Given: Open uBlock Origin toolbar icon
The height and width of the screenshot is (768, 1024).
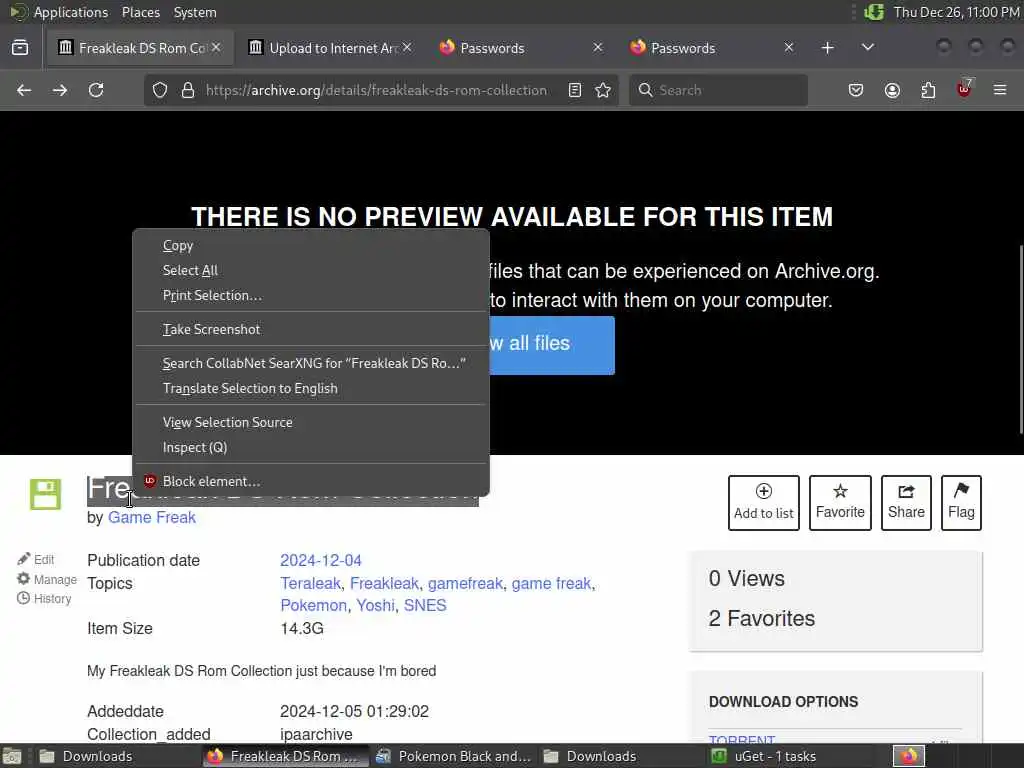Looking at the screenshot, I should [964, 89].
